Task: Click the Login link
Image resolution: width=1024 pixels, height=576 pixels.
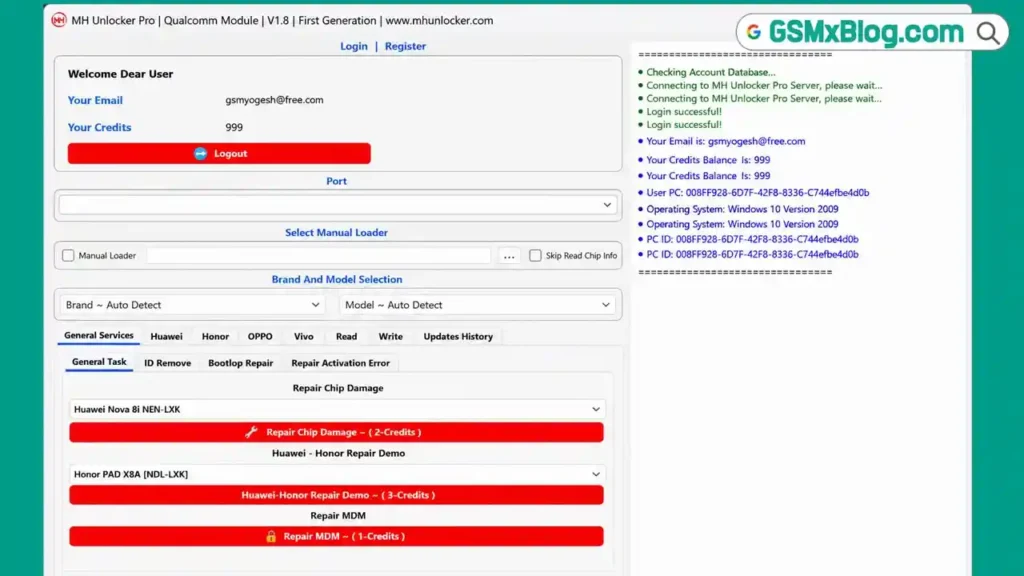Action: [x=353, y=46]
